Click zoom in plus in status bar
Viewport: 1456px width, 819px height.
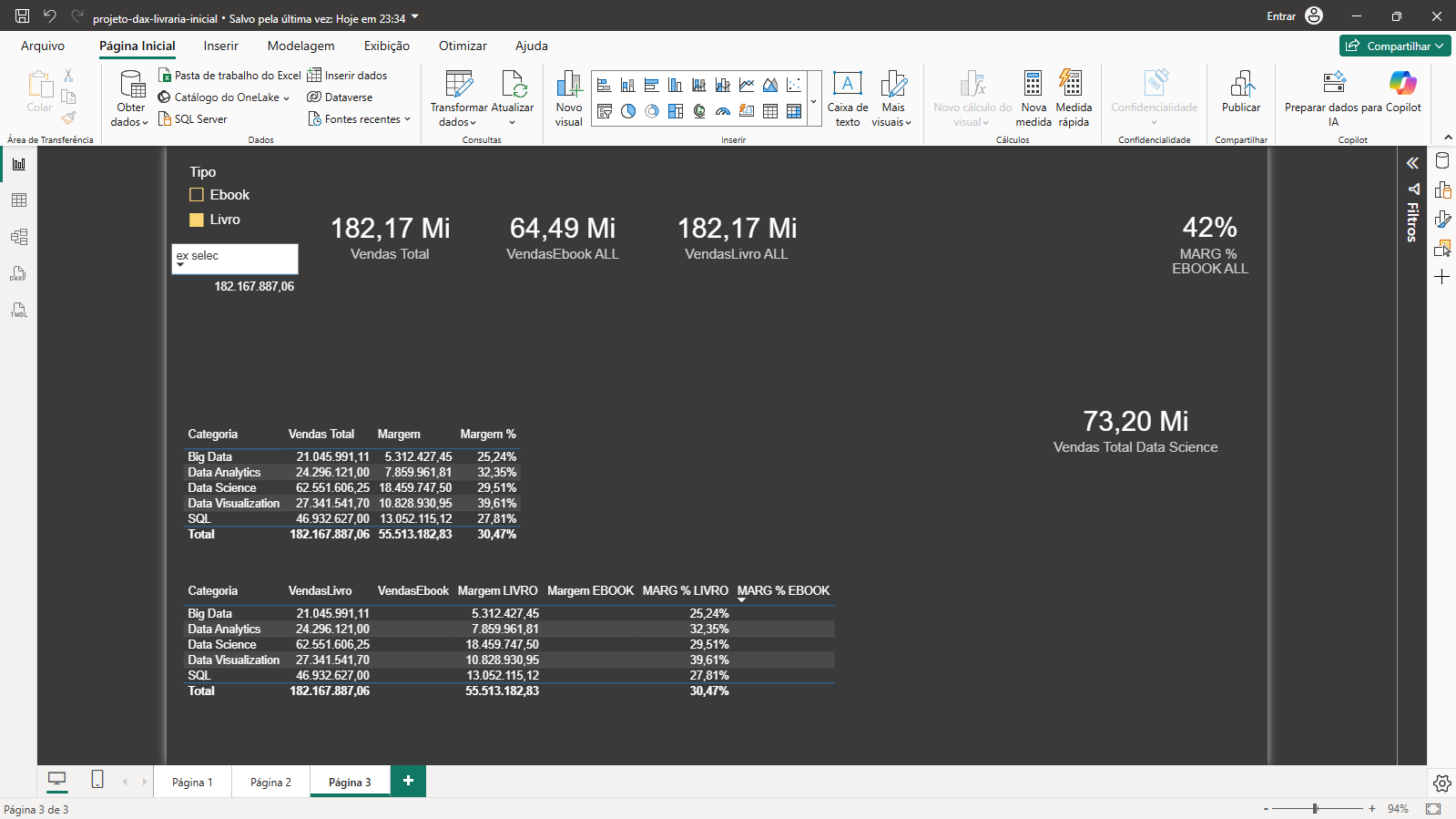point(1372,809)
